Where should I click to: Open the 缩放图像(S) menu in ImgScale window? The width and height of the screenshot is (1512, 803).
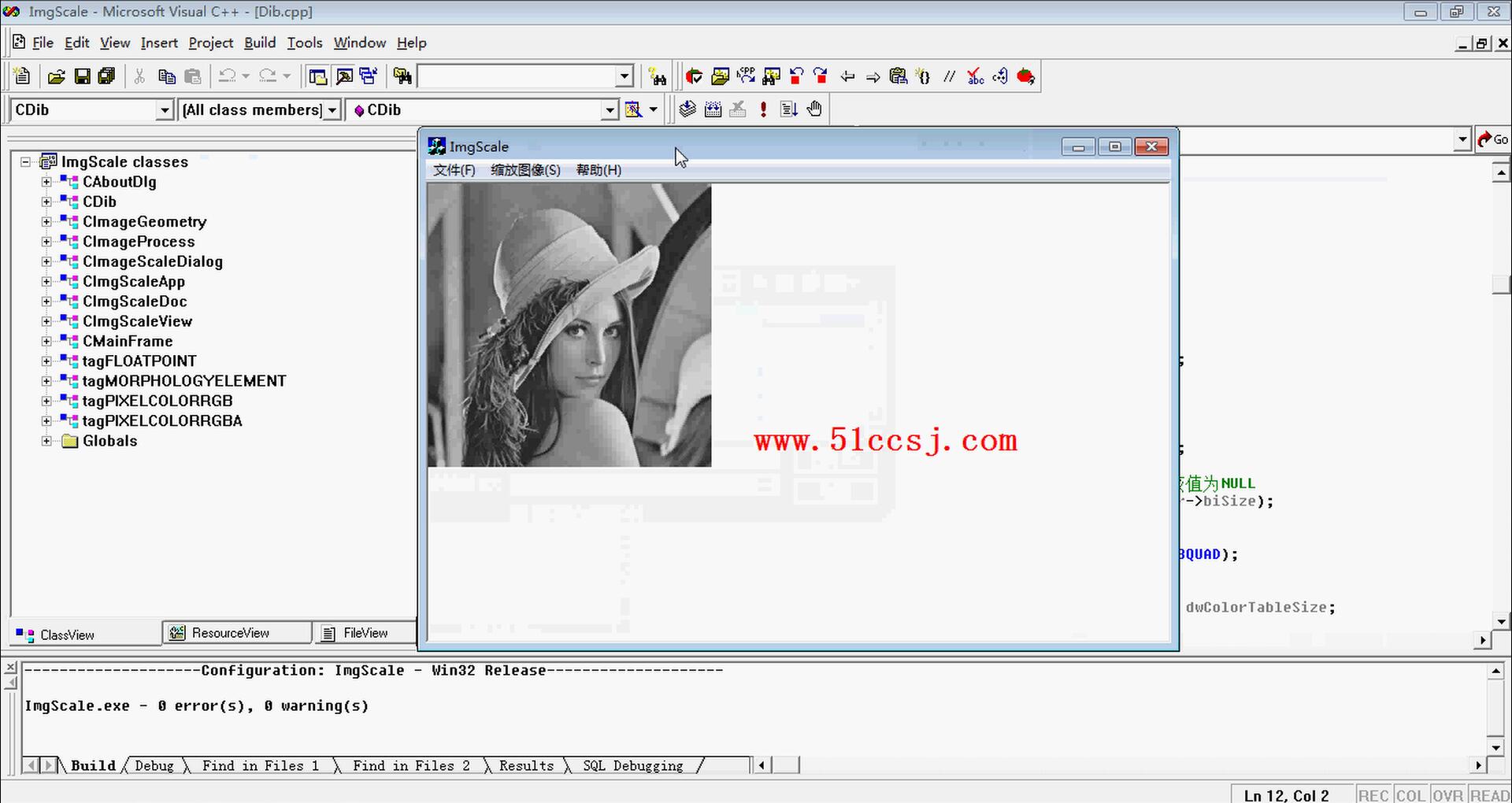point(526,170)
